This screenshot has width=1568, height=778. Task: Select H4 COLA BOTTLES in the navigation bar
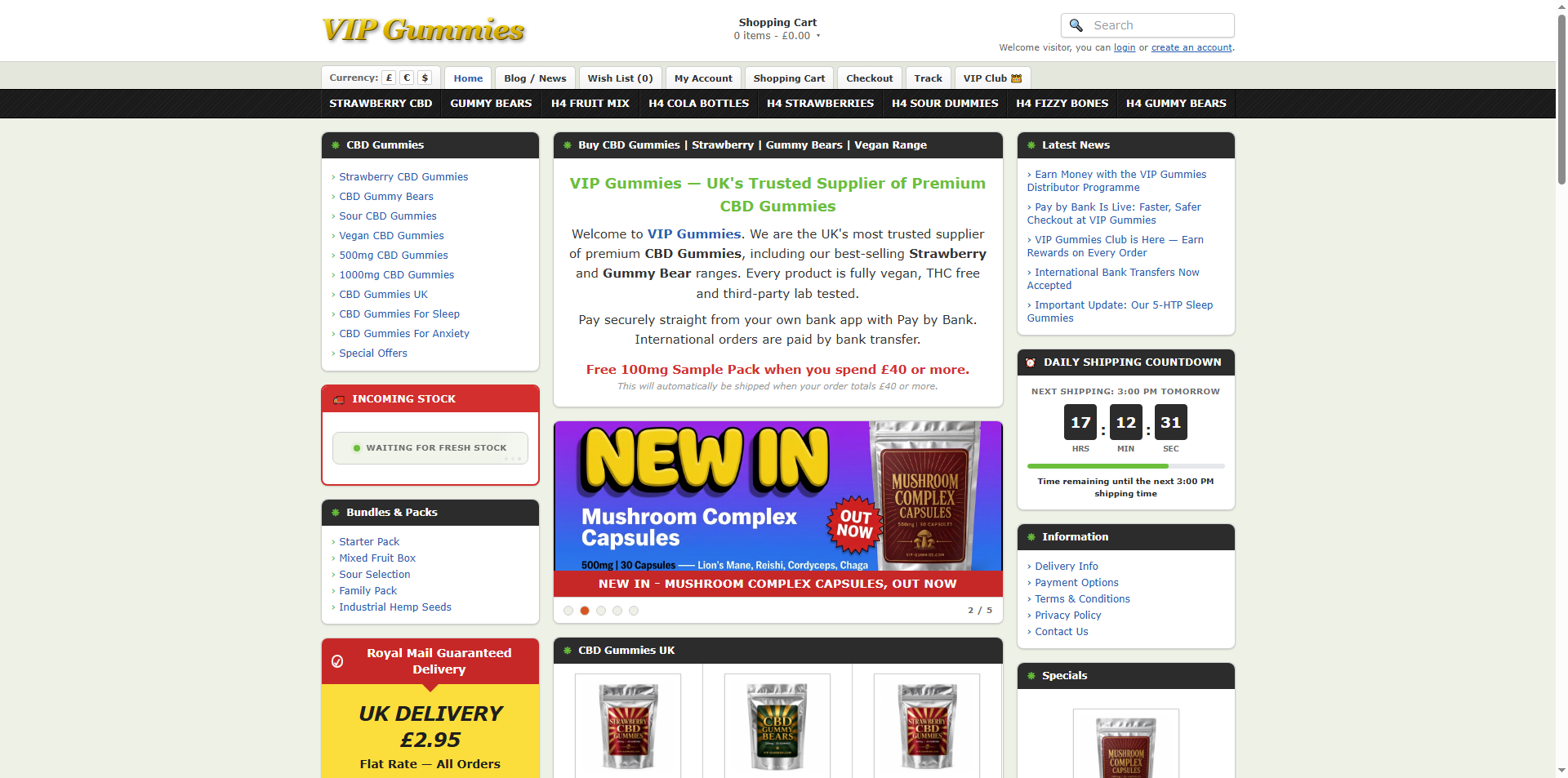tap(698, 104)
